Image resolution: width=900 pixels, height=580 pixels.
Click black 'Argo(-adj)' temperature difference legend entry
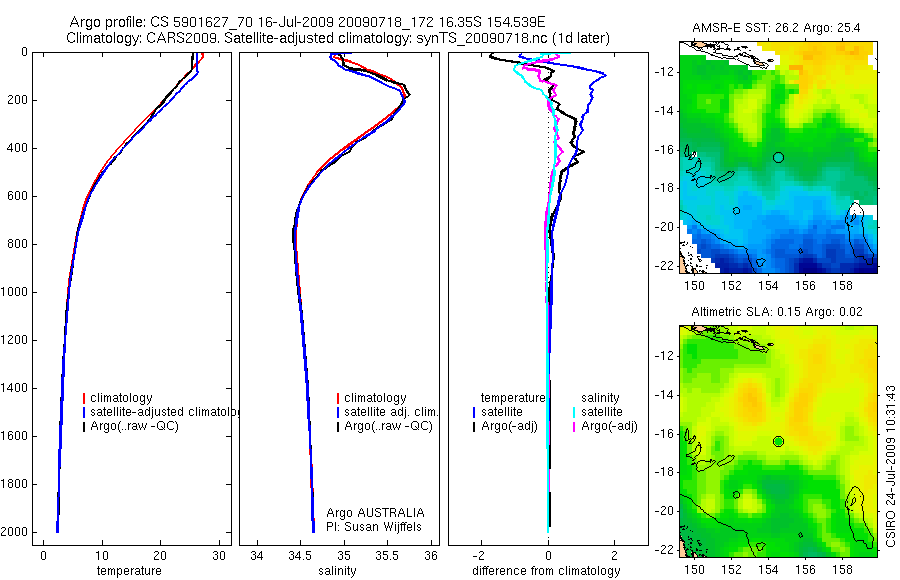(509, 426)
